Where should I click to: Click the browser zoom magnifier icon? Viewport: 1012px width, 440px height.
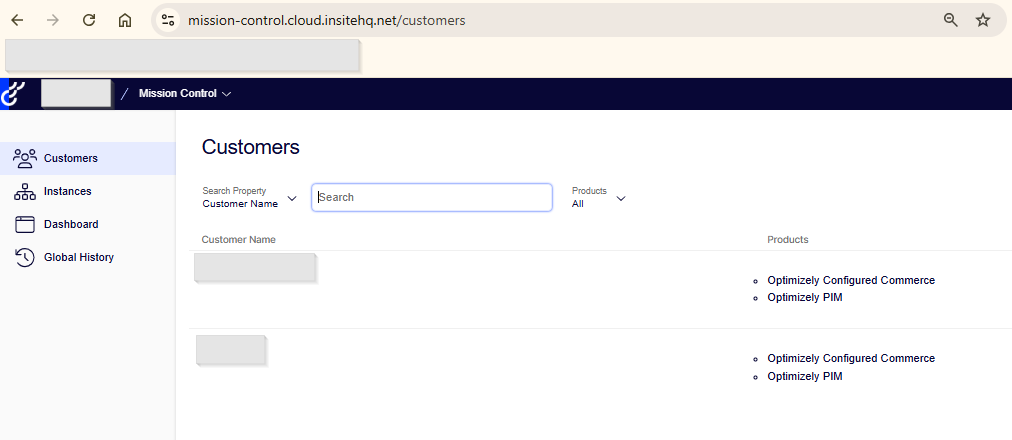point(951,20)
